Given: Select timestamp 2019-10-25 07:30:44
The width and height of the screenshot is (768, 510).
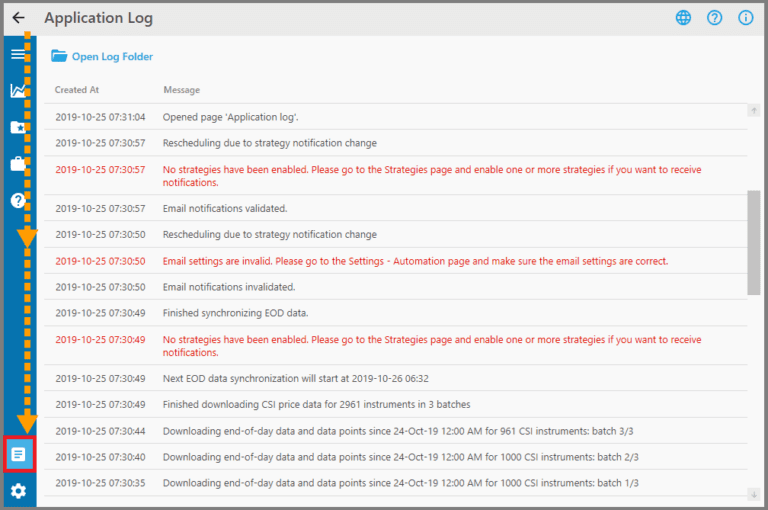Looking at the screenshot, I should coord(100,431).
